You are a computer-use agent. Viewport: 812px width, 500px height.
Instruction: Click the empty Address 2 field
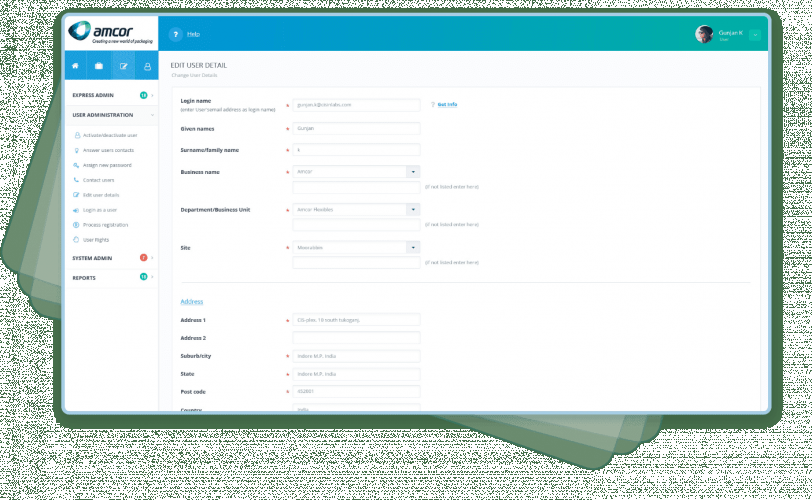coord(356,338)
